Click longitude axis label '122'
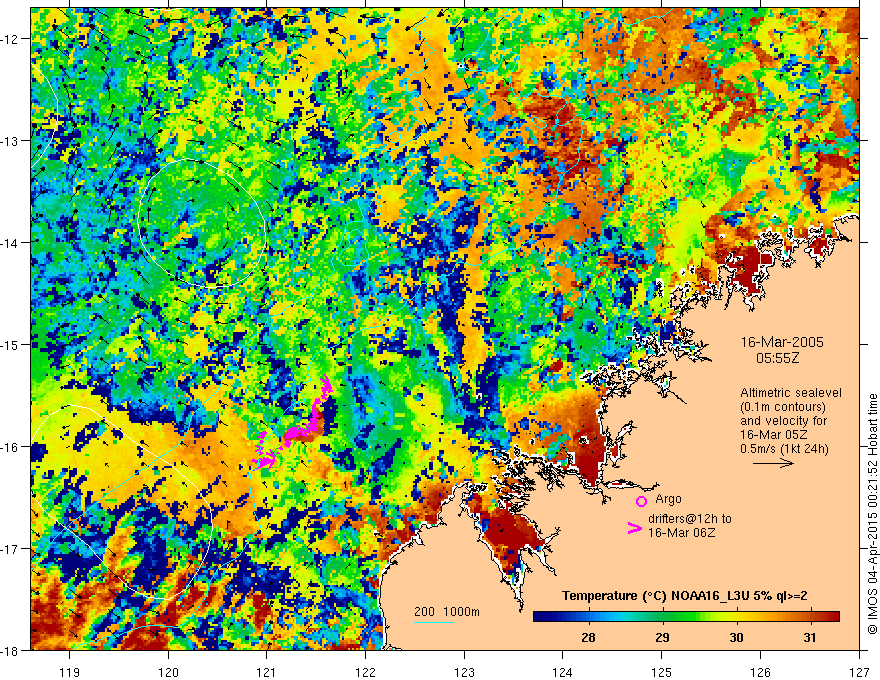 [x=365, y=672]
